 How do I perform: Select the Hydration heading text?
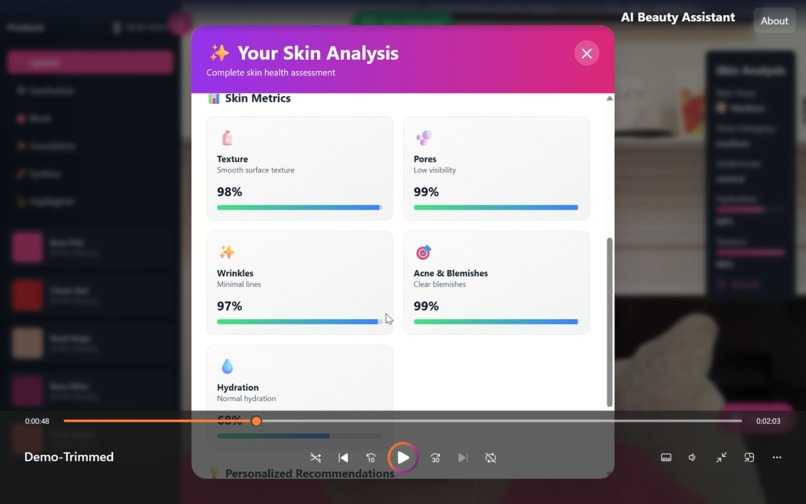click(237, 387)
